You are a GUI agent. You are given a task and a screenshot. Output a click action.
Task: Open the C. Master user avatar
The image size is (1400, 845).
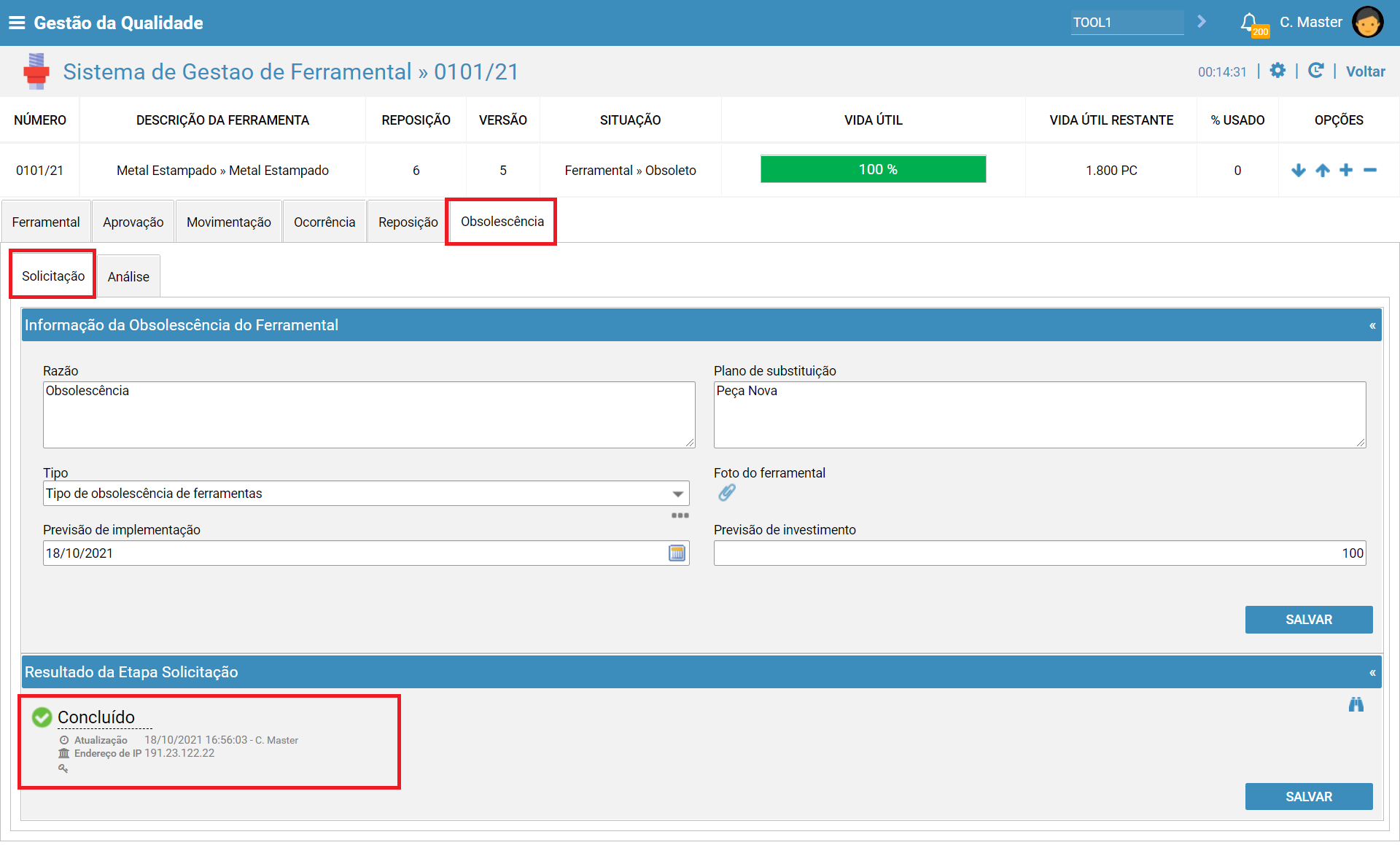pyautogui.click(x=1367, y=23)
